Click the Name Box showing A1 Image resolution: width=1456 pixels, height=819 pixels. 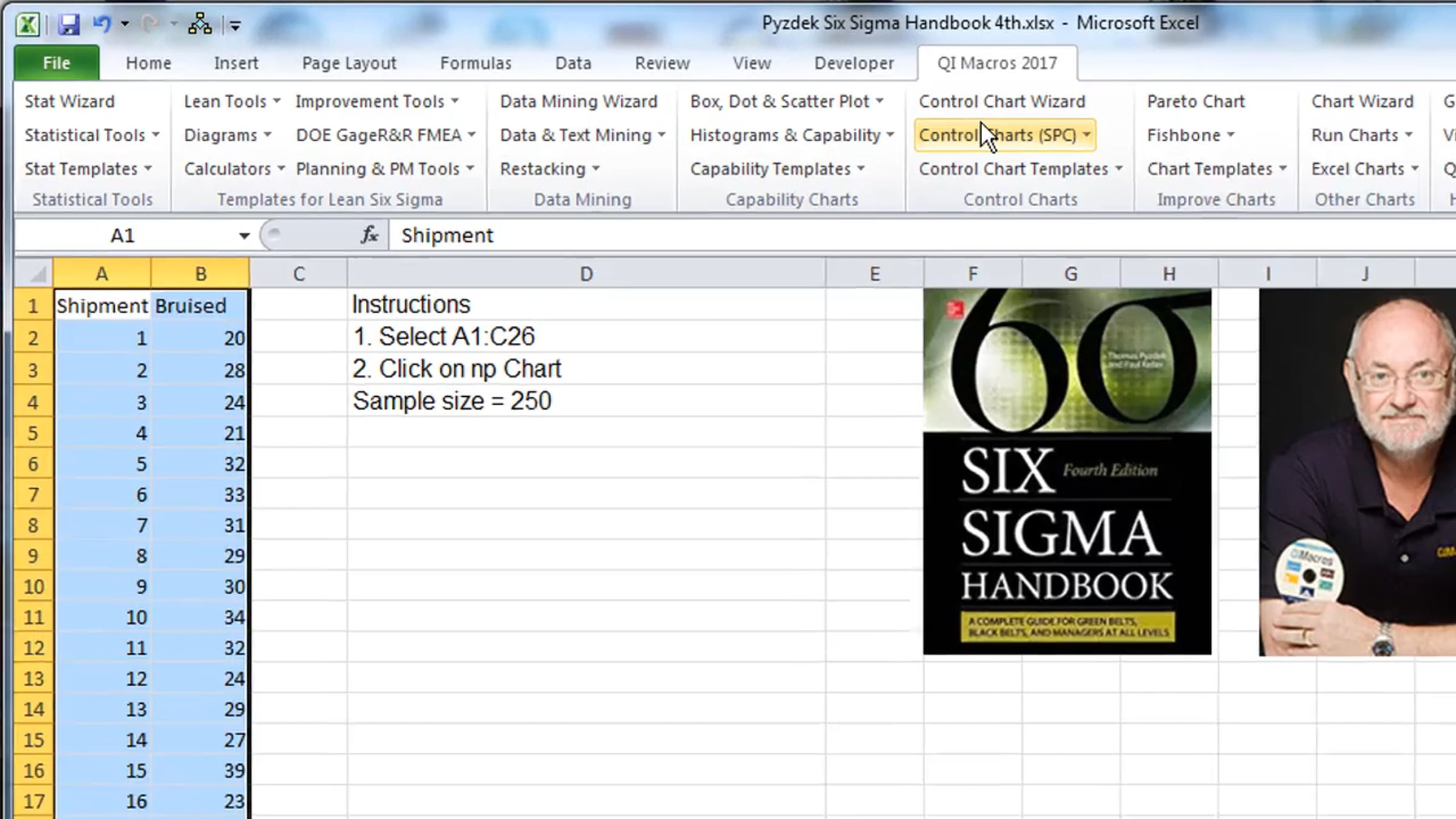coord(123,235)
